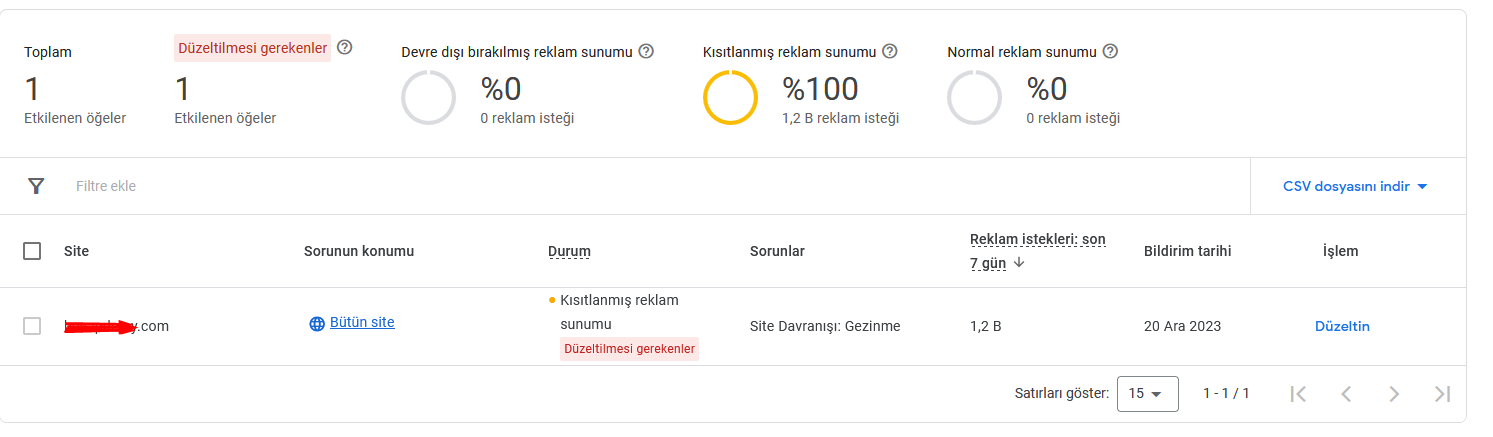Open the CSV dosyasını indir dropdown
The image size is (1493, 437).
point(1355,186)
